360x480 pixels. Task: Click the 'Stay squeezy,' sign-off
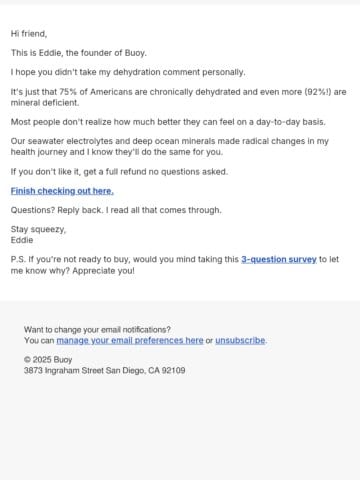click(38, 229)
